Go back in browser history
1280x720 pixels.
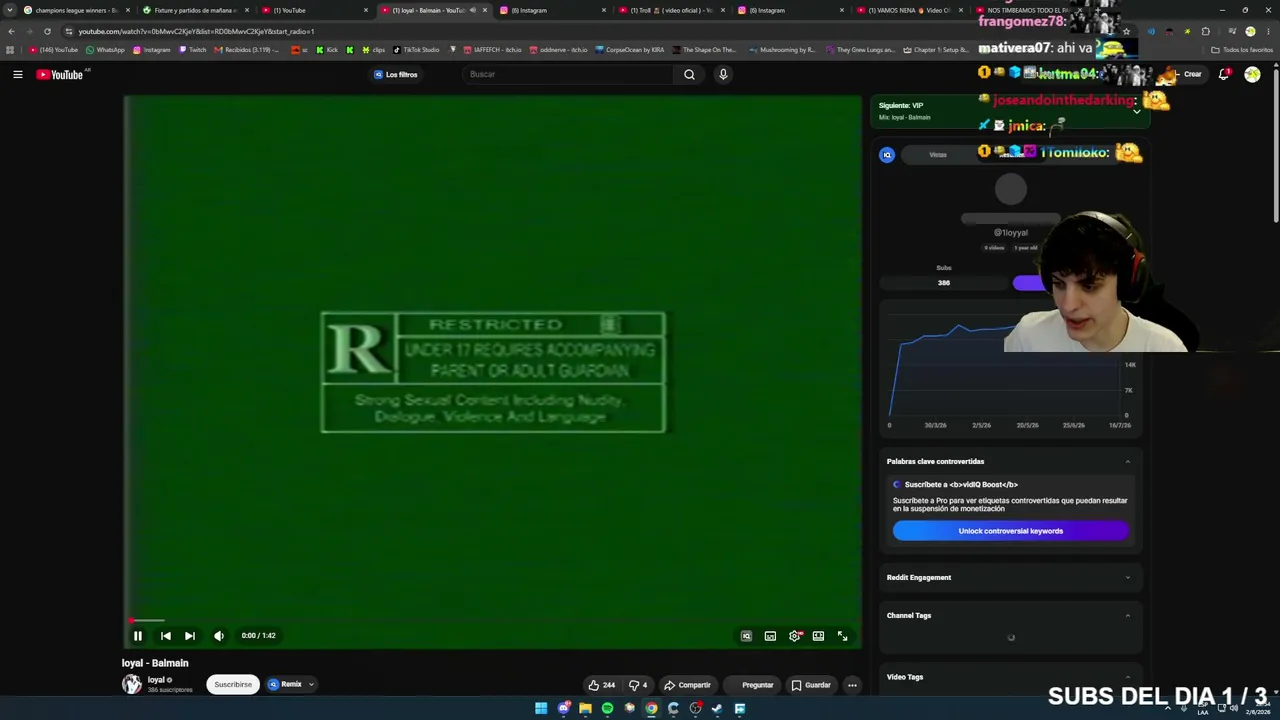point(11,31)
